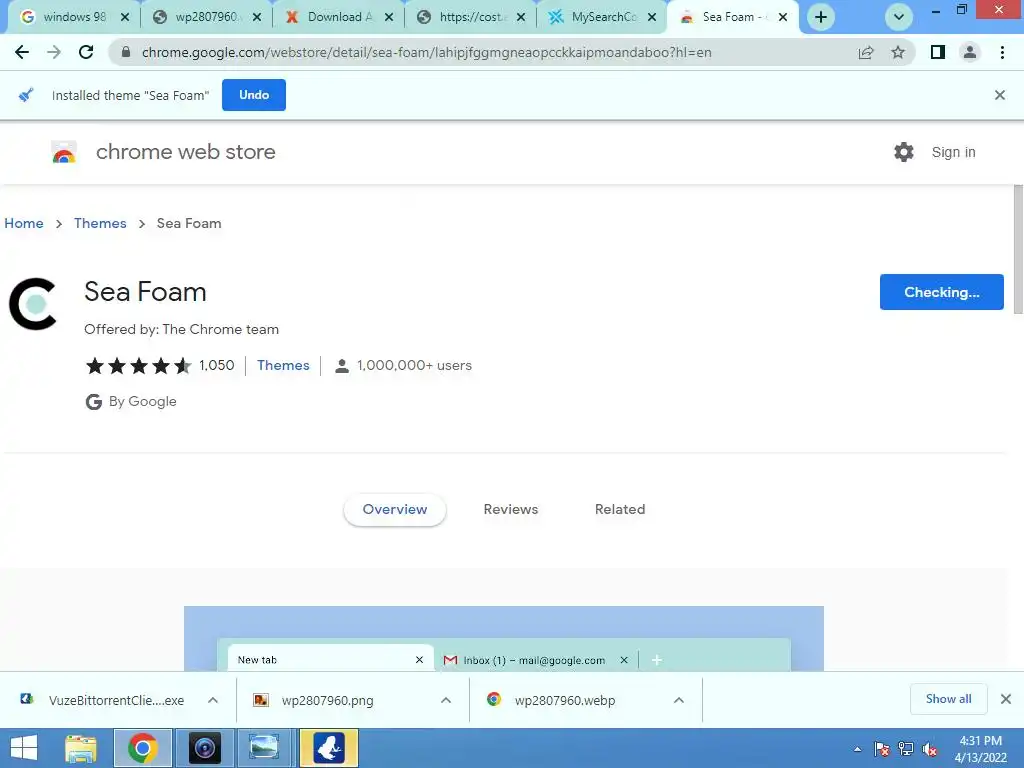This screenshot has height=768, width=1024.
Task: Click the address bar URL
Action: pyautogui.click(x=426, y=52)
